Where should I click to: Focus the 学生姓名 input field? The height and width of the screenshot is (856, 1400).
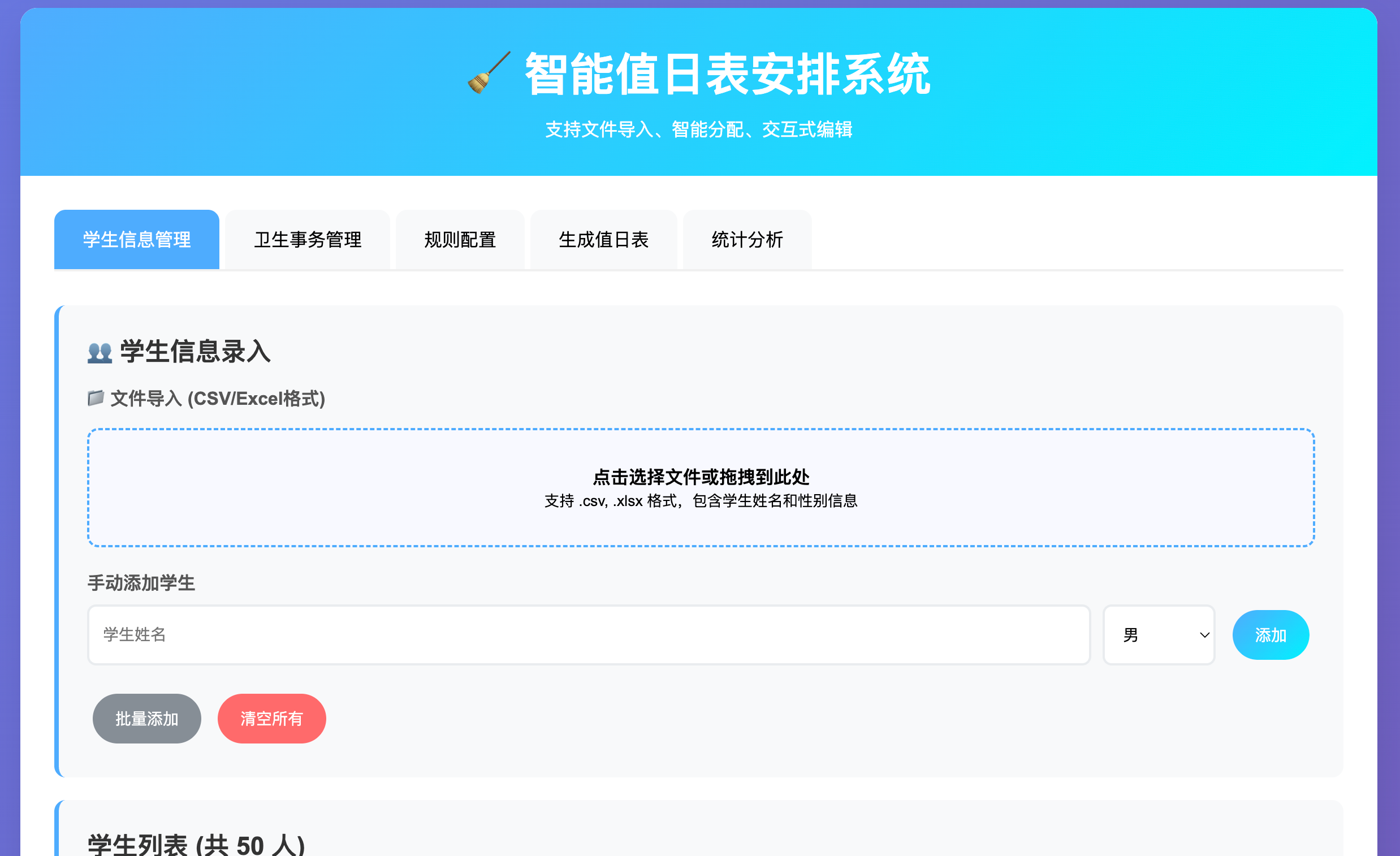[x=588, y=634]
